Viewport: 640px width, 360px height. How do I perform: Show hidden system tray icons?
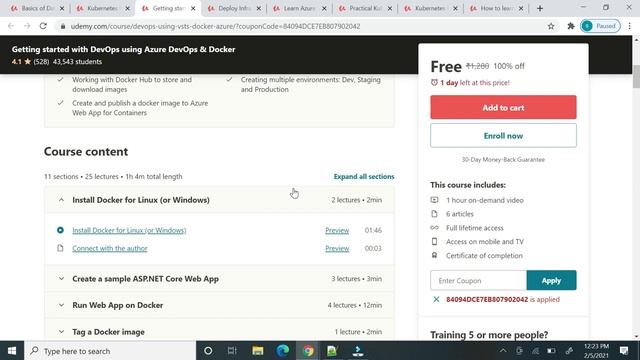[x=503, y=351]
